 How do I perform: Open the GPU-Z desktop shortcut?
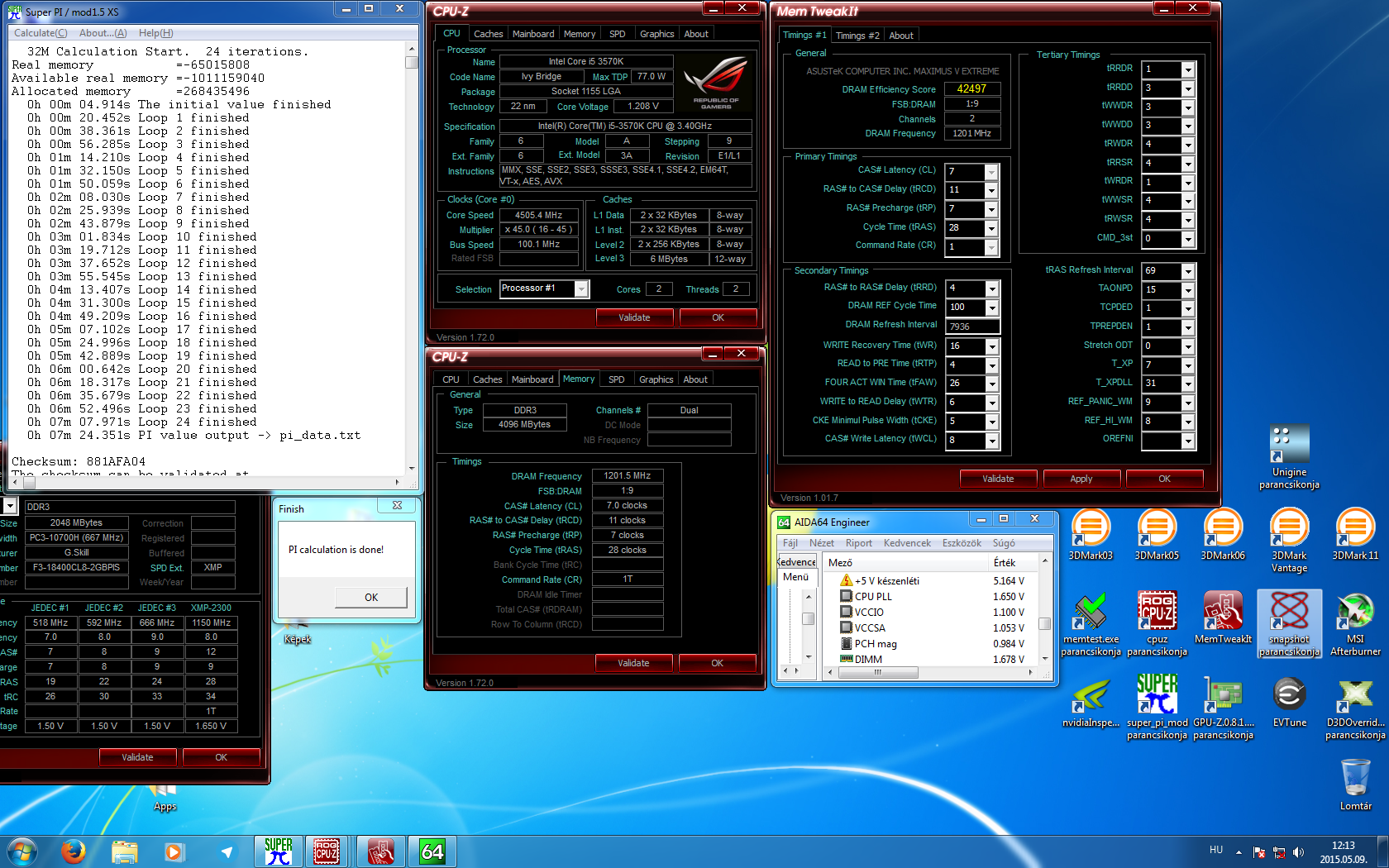(x=1223, y=707)
